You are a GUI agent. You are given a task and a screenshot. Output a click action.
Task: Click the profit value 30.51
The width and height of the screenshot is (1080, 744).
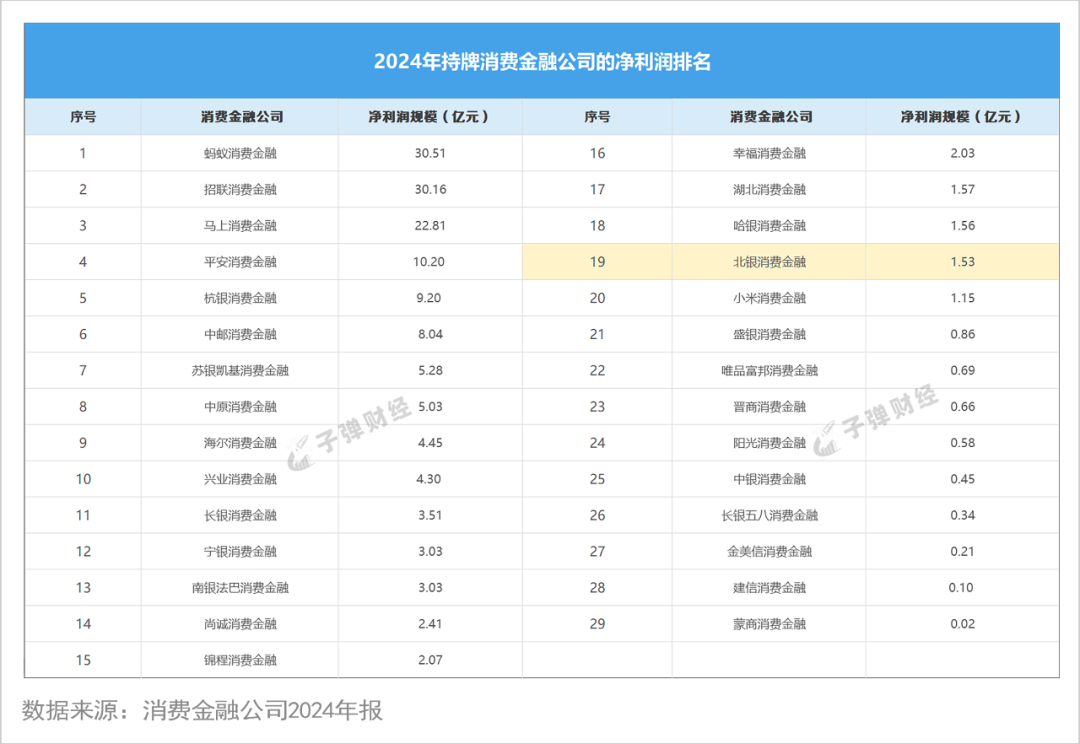[x=430, y=153]
